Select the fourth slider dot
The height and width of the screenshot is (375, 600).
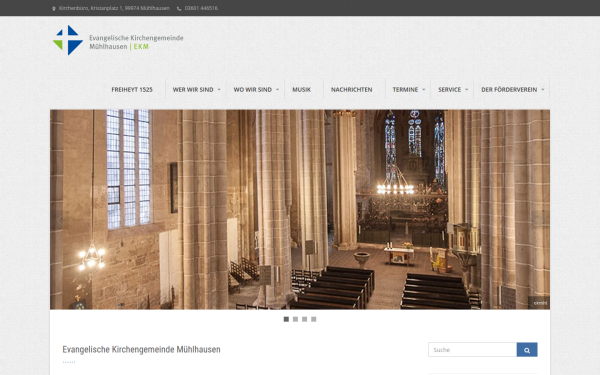pos(314,319)
